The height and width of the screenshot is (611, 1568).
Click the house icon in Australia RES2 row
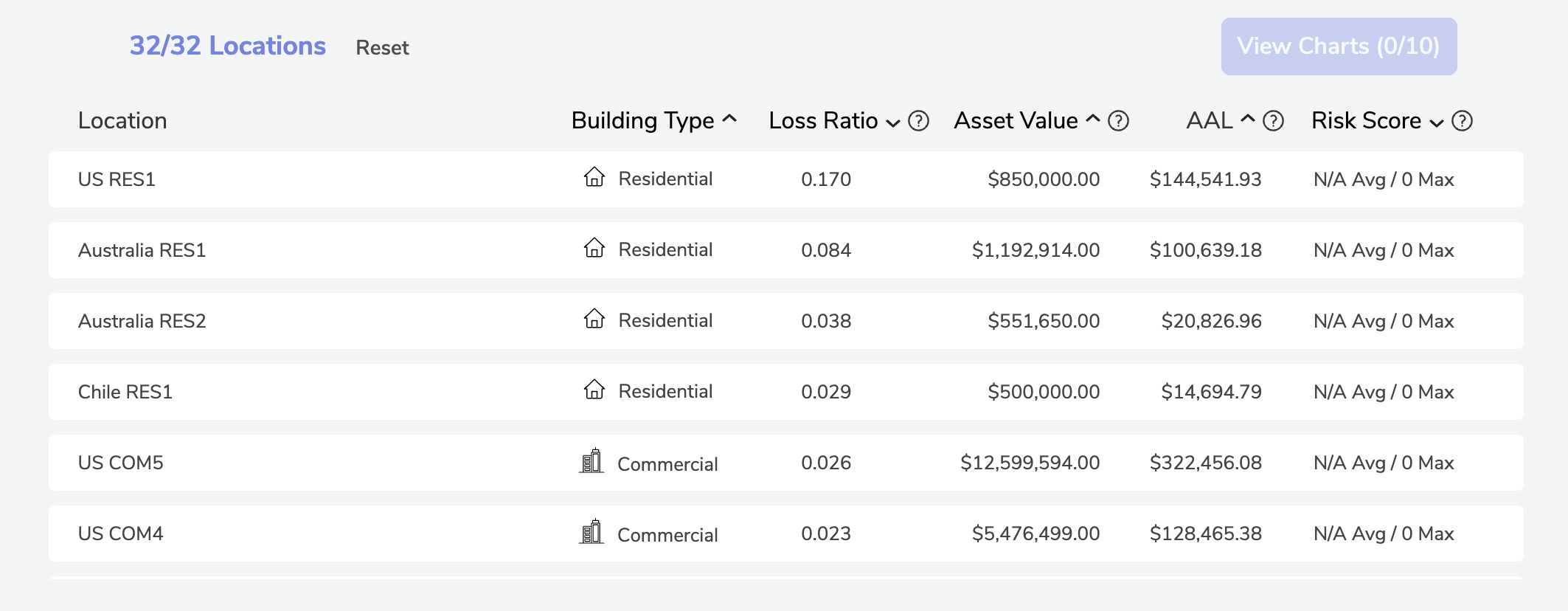click(x=594, y=319)
